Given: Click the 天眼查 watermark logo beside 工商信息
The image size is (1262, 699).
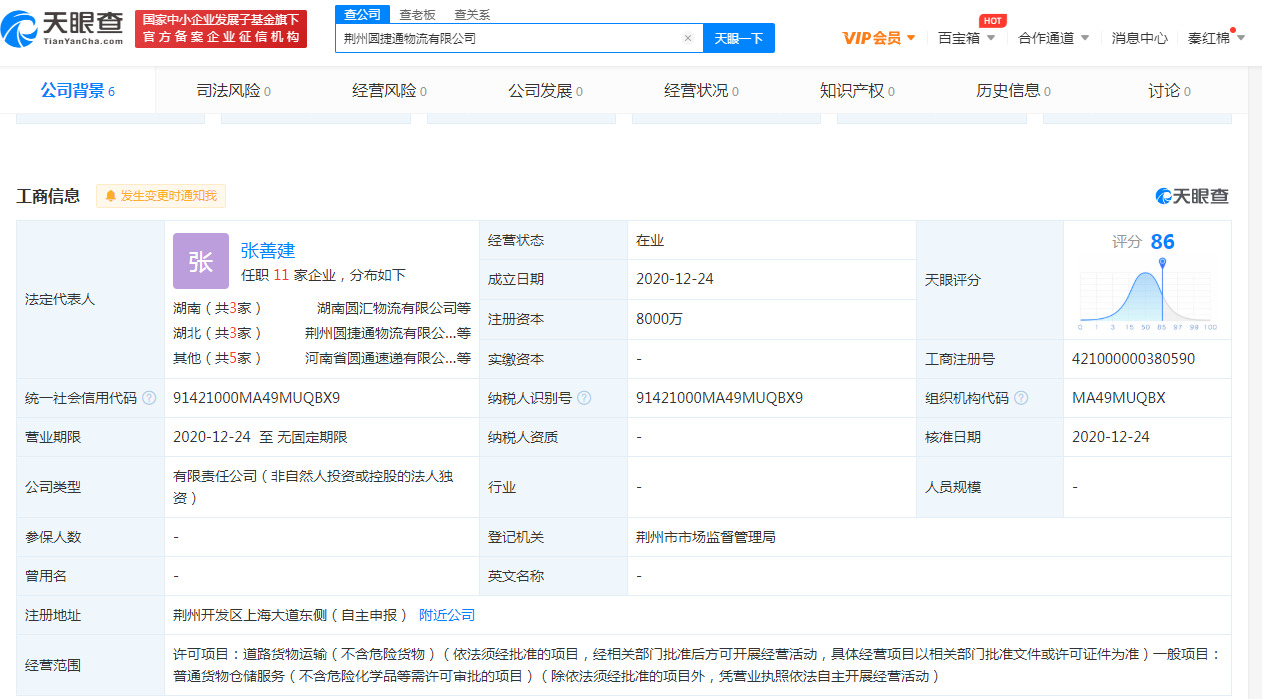Looking at the screenshot, I should tap(1192, 196).
